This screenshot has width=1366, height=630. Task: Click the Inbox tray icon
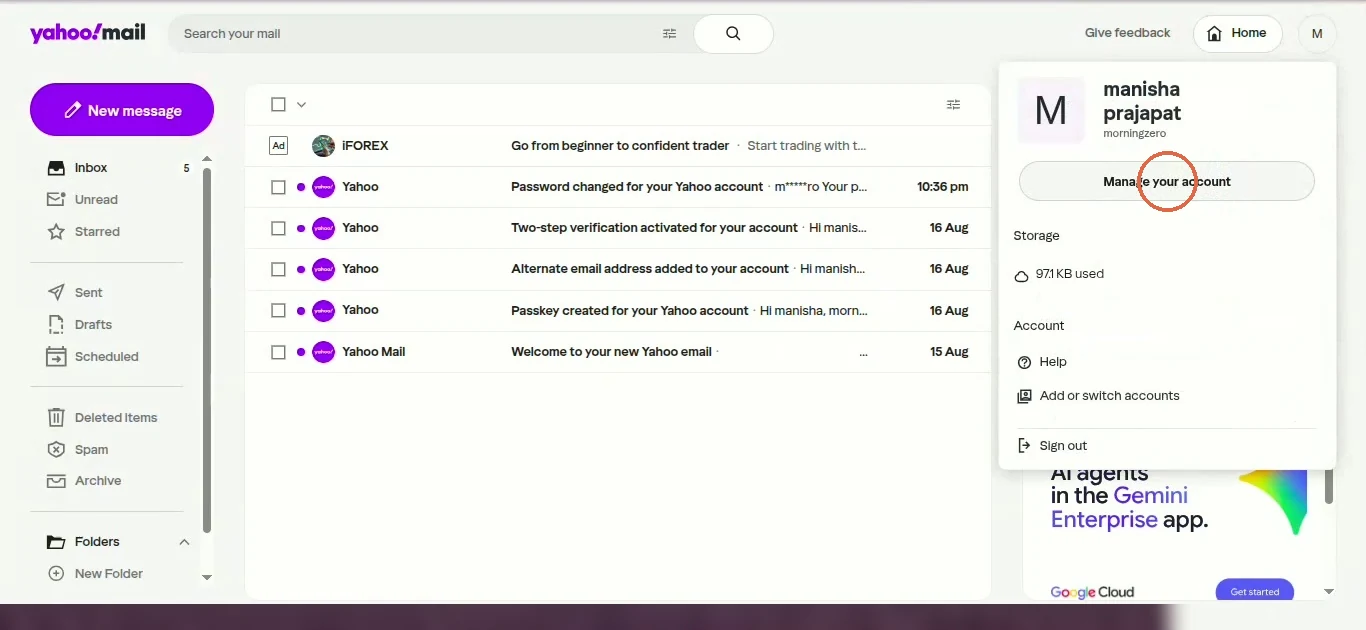[56, 168]
